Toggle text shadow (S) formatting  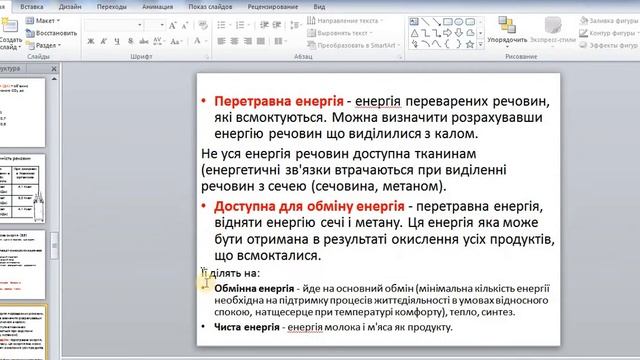pyautogui.click(x=130, y=41)
